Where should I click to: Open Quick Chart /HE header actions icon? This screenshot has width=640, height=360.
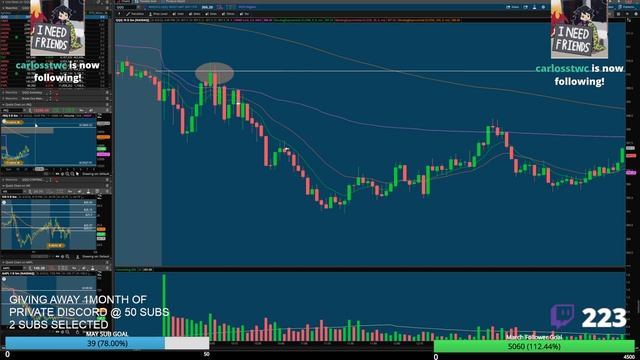(107, 186)
